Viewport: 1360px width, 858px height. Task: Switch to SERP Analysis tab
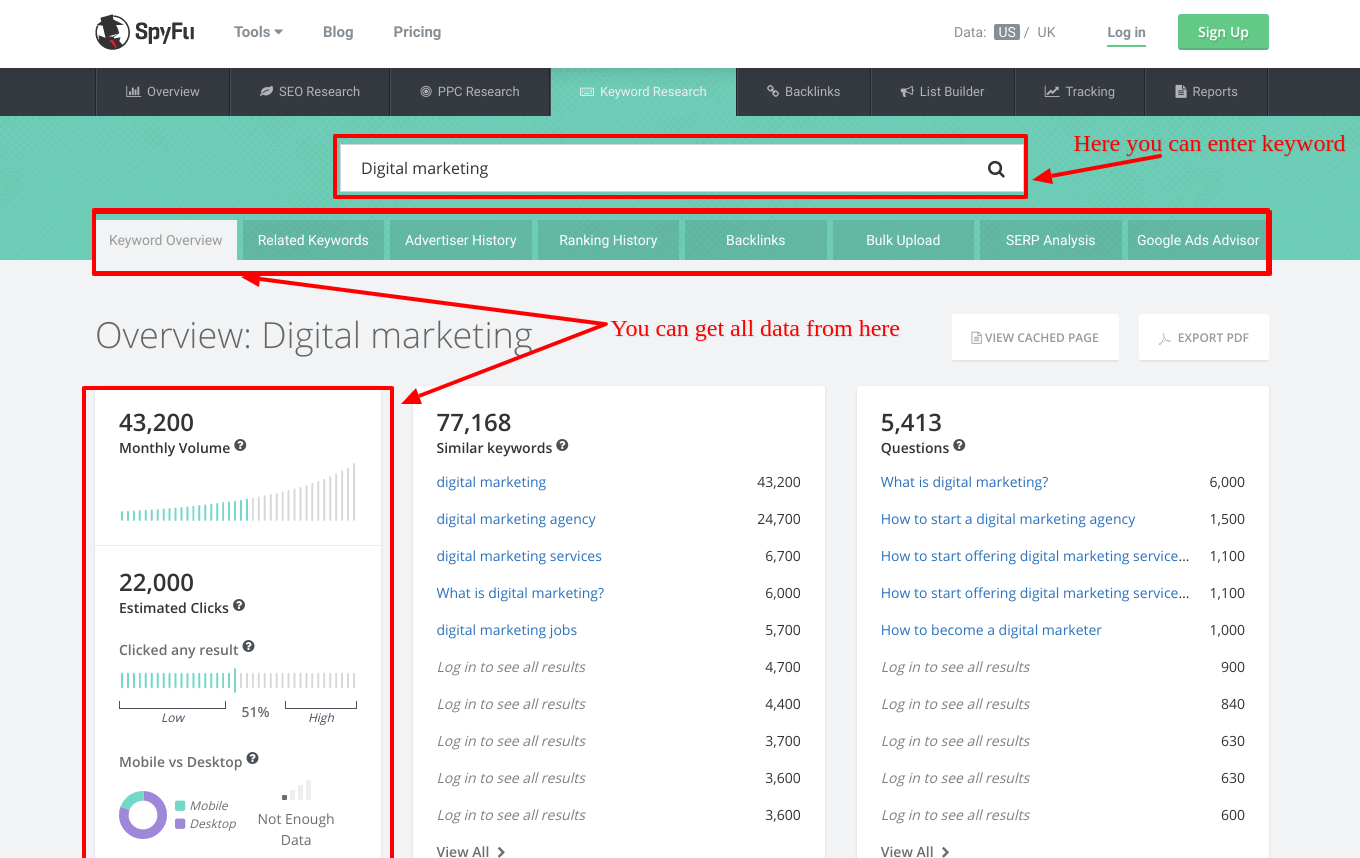(1051, 240)
